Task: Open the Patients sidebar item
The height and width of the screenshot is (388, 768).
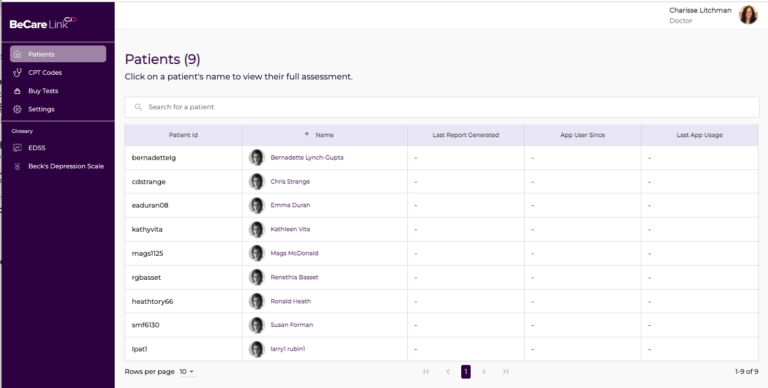Action: tap(58, 54)
